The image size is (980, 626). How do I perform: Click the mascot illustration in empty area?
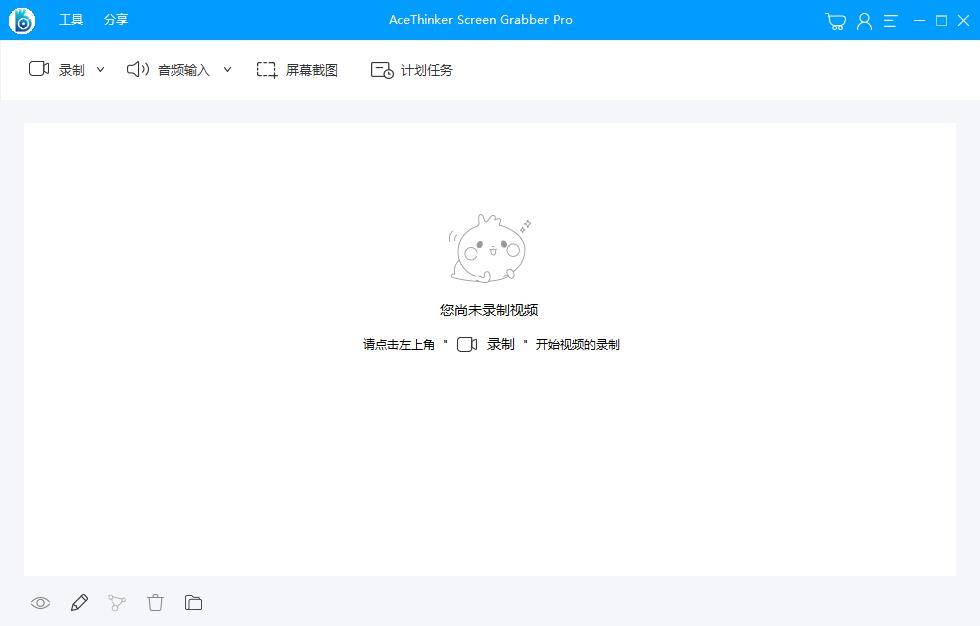tap(489, 248)
